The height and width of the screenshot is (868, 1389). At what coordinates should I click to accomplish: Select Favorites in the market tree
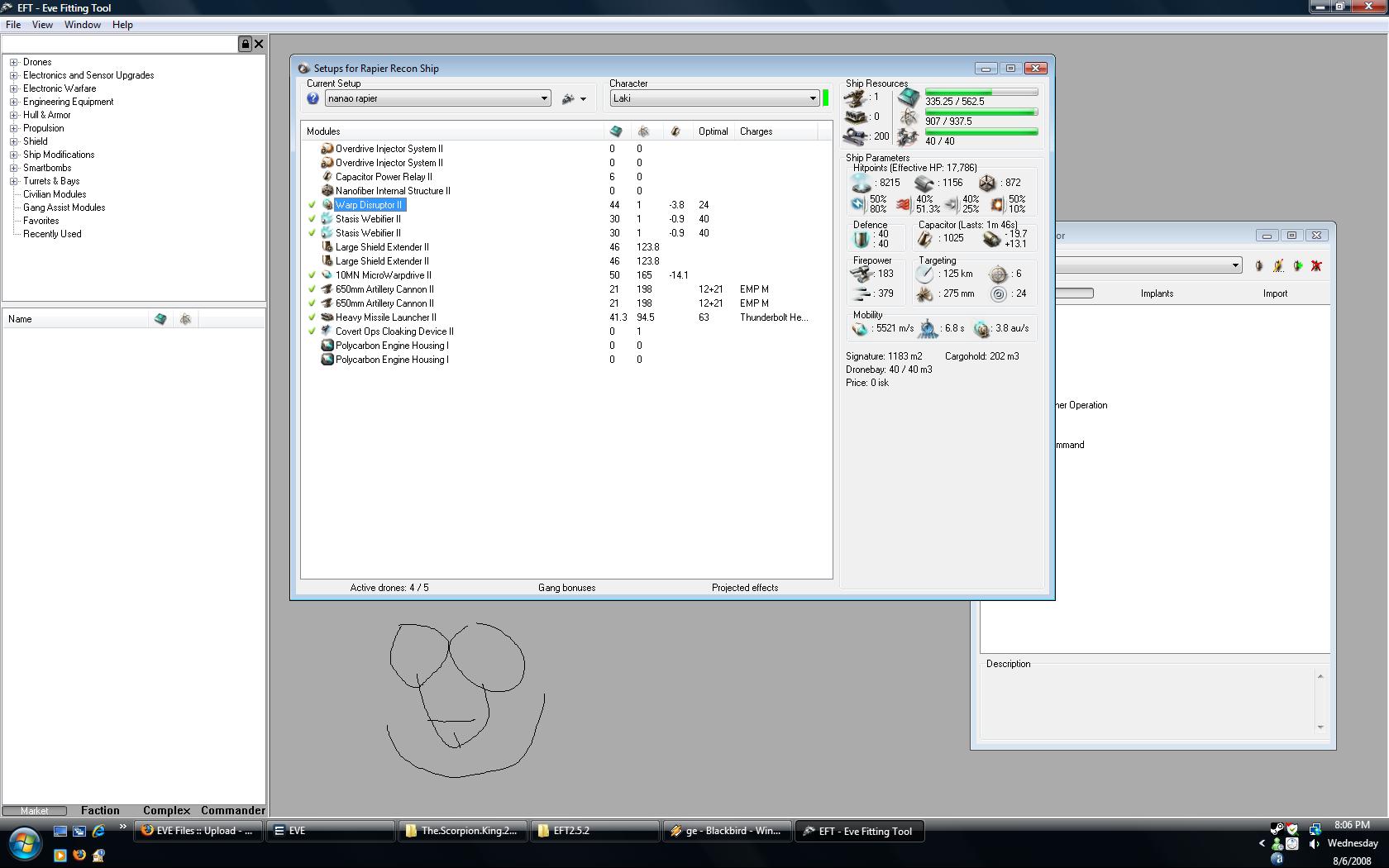point(41,221)
